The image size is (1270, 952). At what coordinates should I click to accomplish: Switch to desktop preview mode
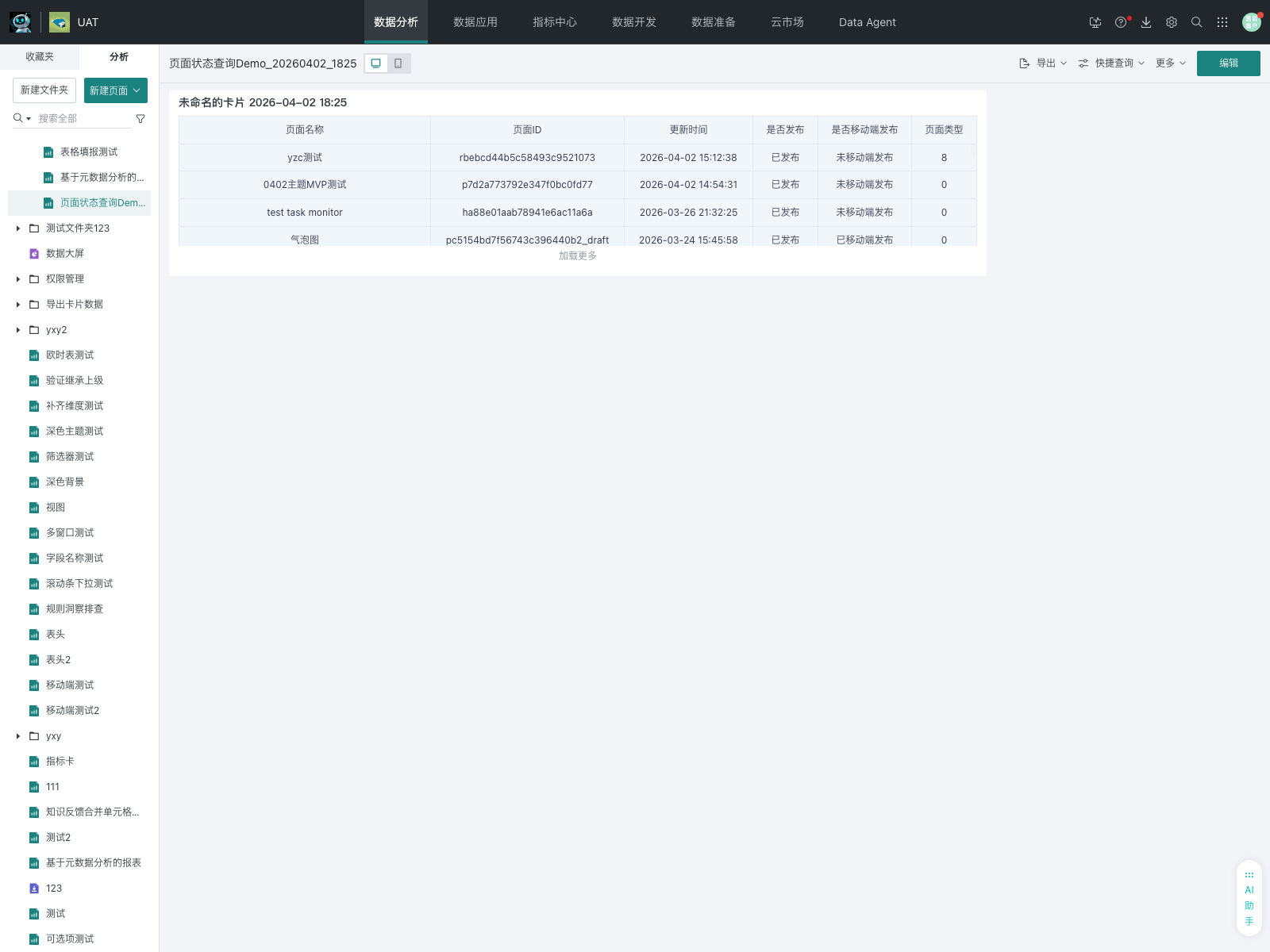point(376,63)
